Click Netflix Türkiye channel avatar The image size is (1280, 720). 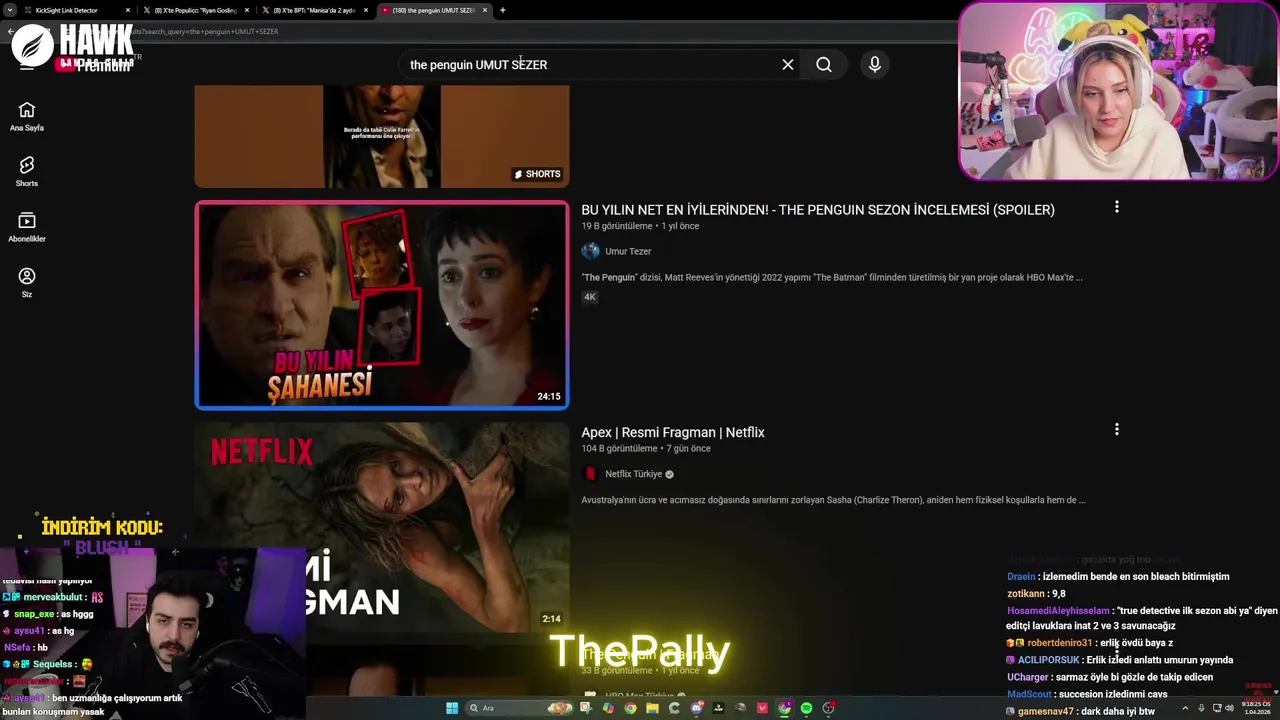point(591,474)
